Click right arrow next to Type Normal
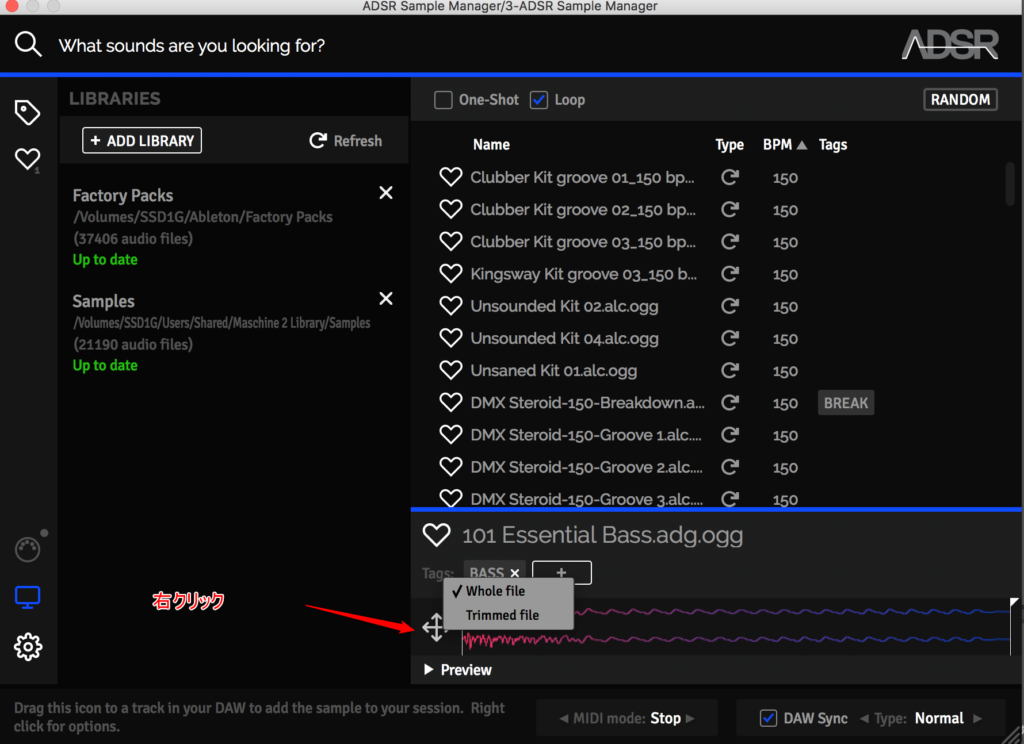The height and width of the screenshot is (744, 1024). tap(977, 718)
